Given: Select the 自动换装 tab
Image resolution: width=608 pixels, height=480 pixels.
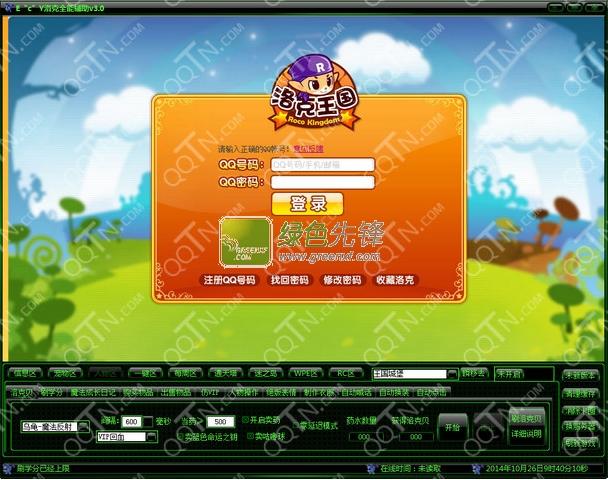Looking at the screenshot, I should [x=394, y=392].
